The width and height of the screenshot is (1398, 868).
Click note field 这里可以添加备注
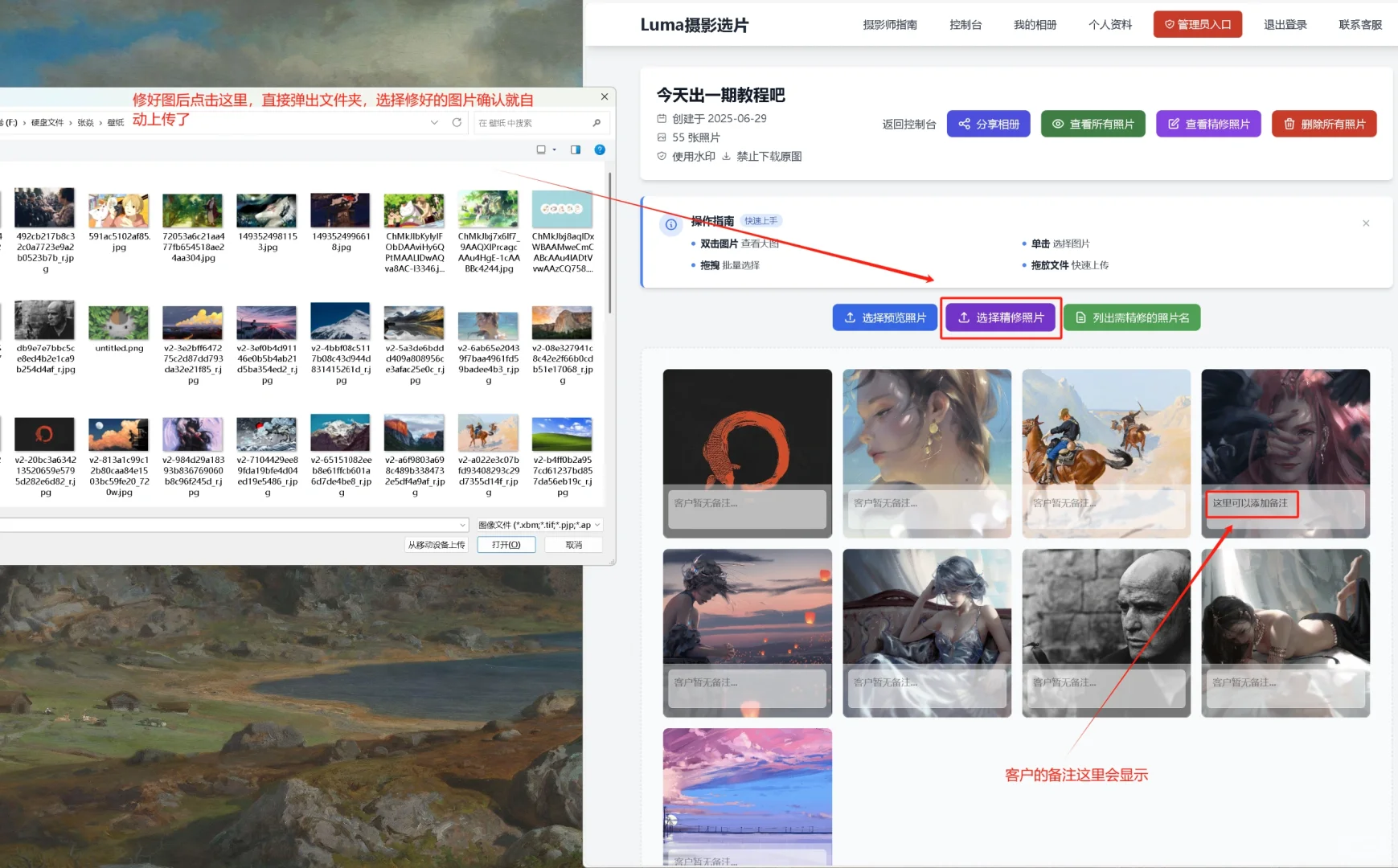(x=1285, y=510)
